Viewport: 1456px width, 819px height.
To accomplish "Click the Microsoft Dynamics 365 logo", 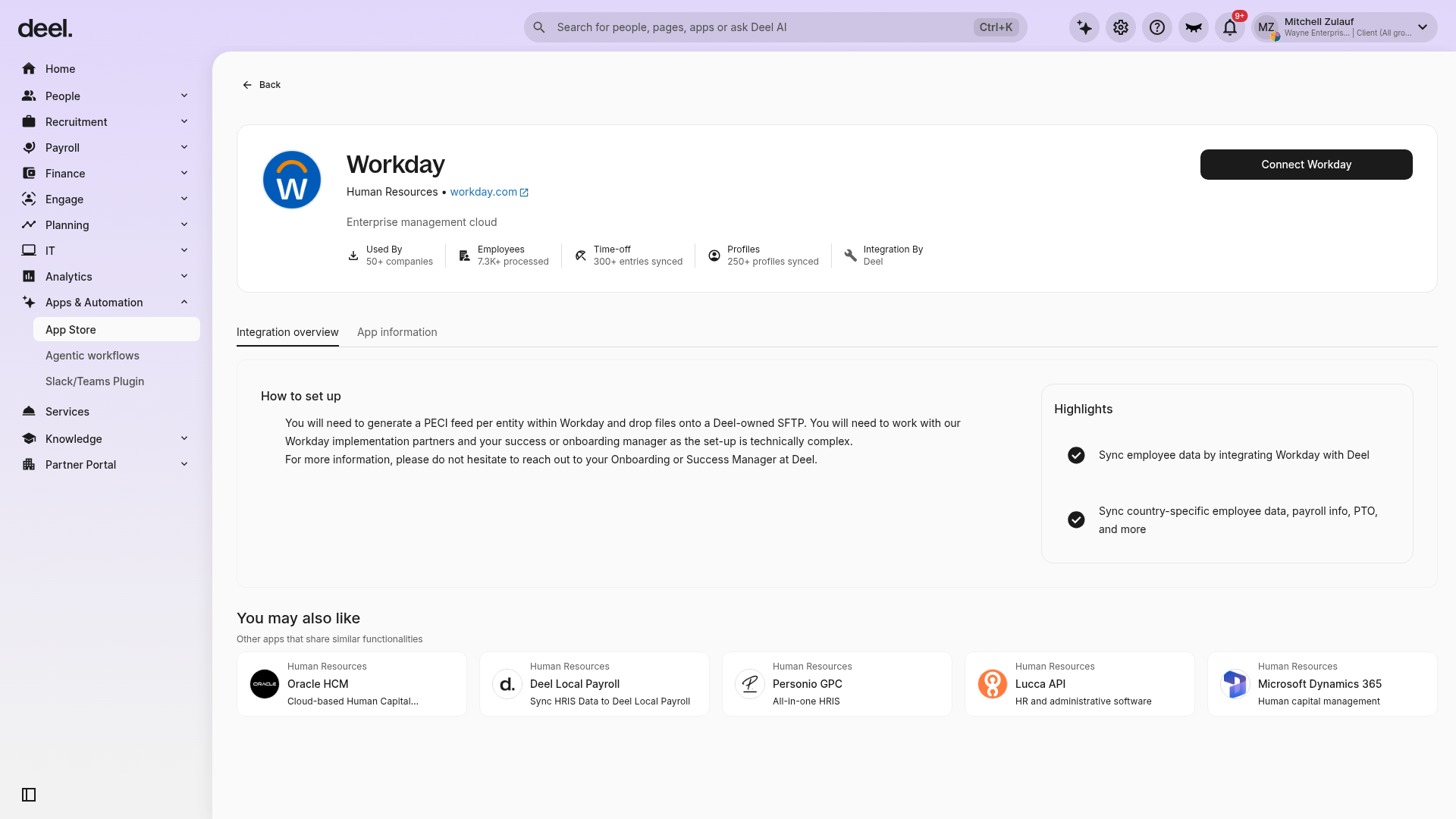I will click(1235, 684).
